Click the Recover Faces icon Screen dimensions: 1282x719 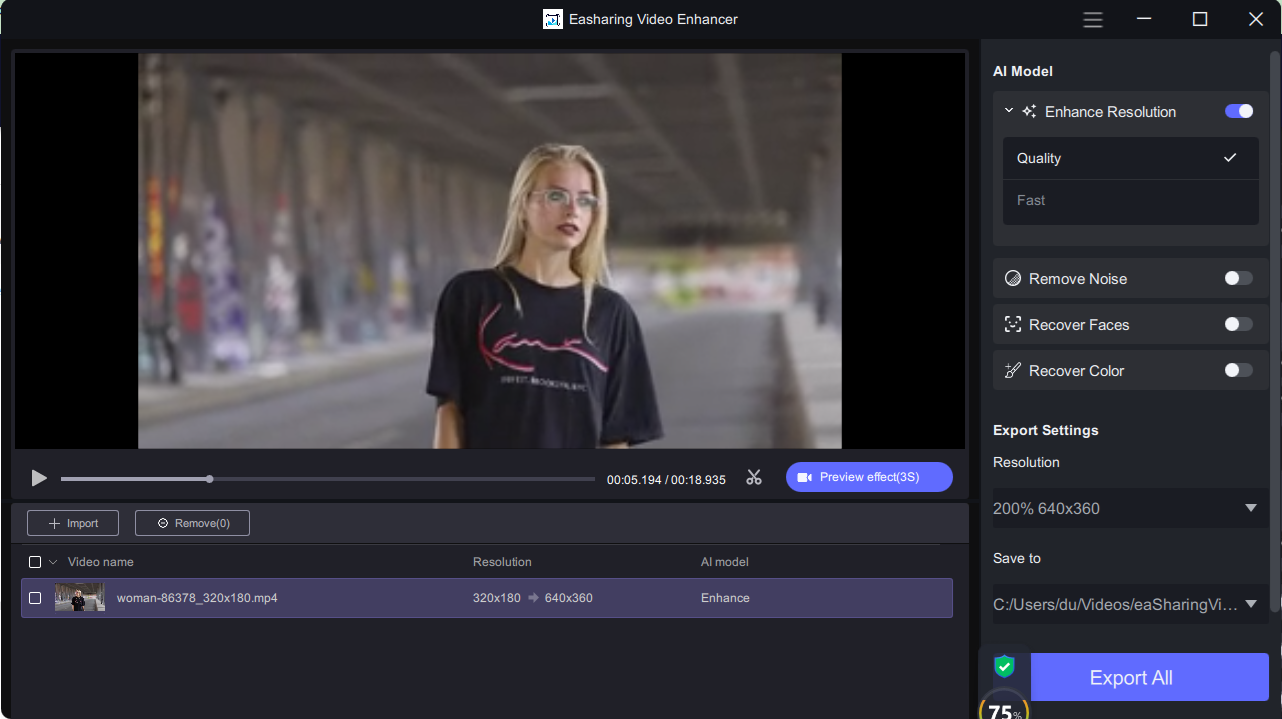(1013, 325)
